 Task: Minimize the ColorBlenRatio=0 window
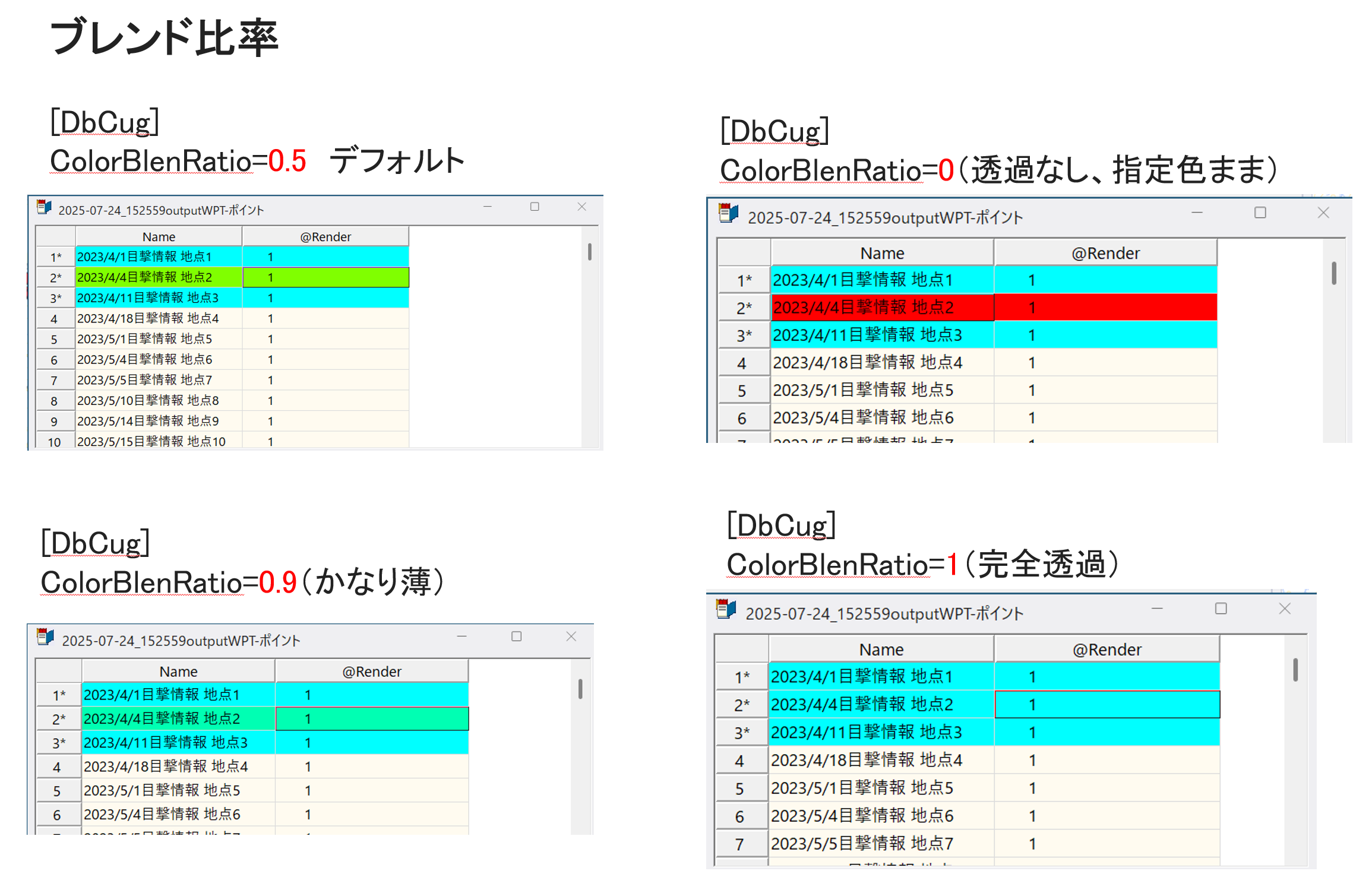pyautogui.click(x=1197, y=213)
